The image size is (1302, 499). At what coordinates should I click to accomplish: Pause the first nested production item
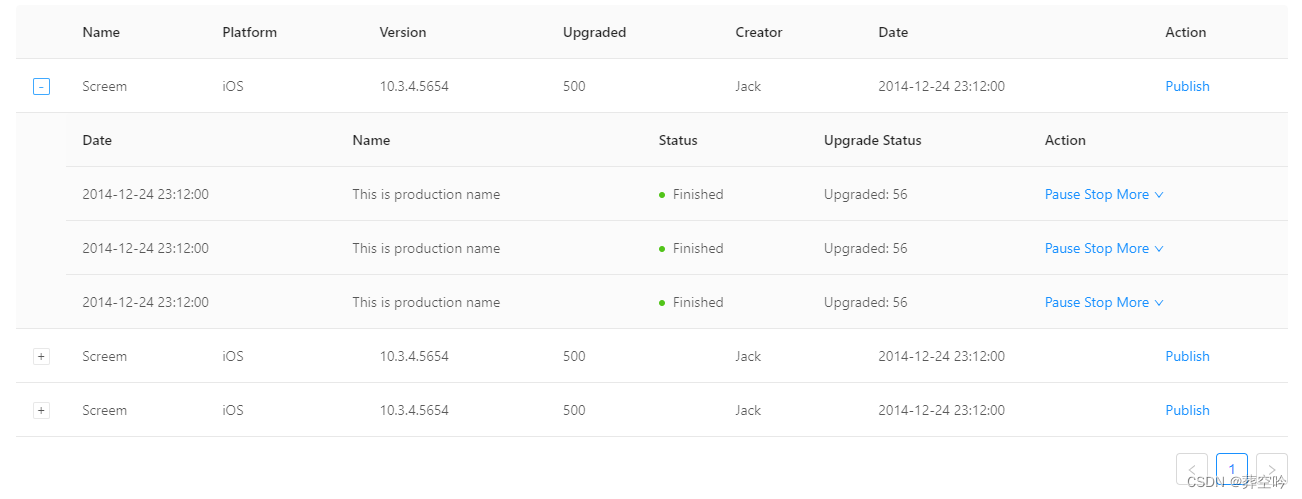(1062, 195)
